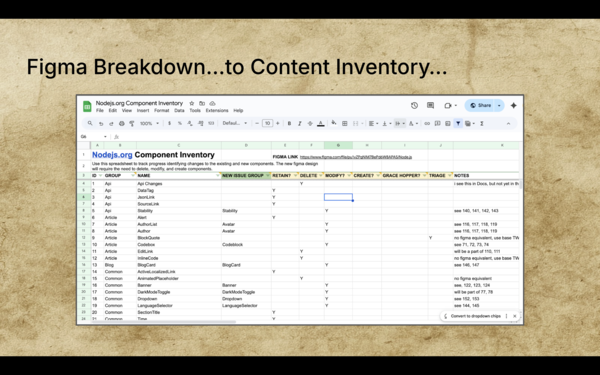
Task: Toggle the filter funnel button
Action: pos(458,123)
